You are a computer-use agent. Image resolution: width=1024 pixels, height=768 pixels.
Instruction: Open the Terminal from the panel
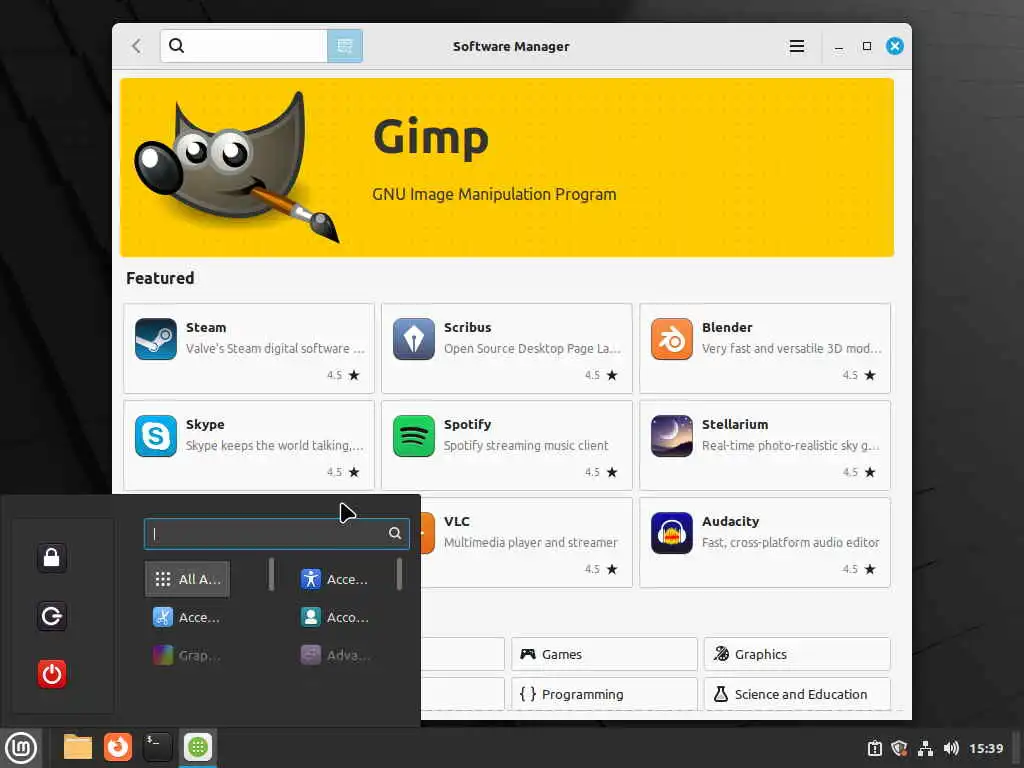point(157,746)
